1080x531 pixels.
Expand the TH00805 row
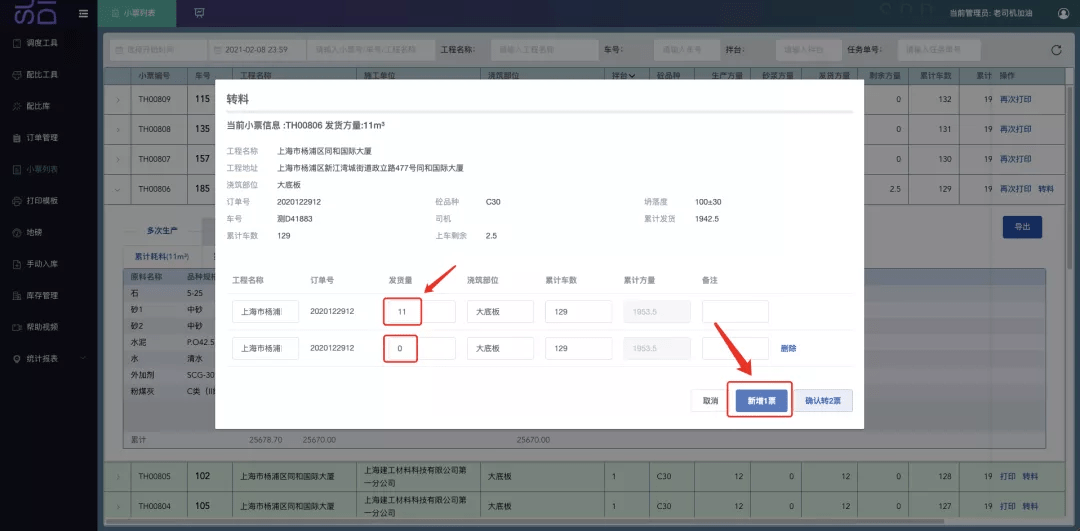click(x=117, y=476)
